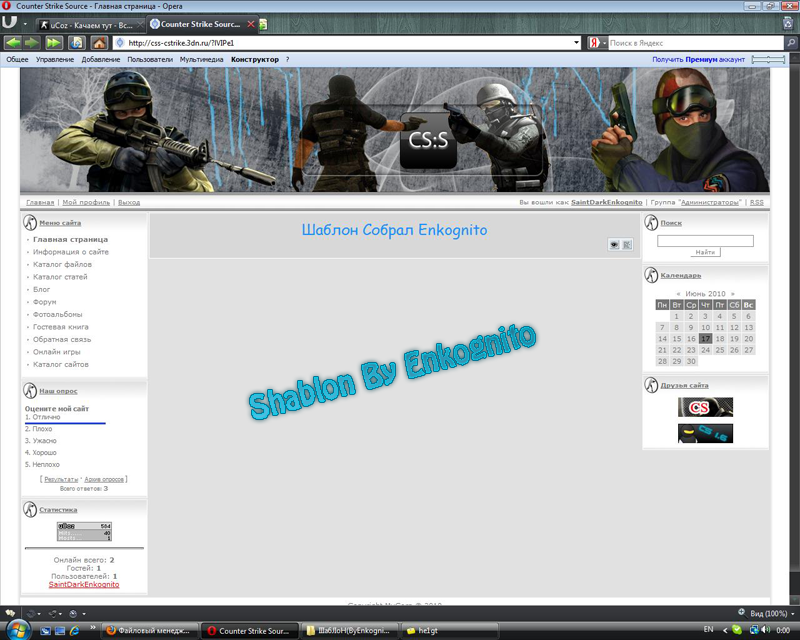Screen dimensions: 800x640
Task: Click the green checkmark tray icon
Action: click(737, 630)
